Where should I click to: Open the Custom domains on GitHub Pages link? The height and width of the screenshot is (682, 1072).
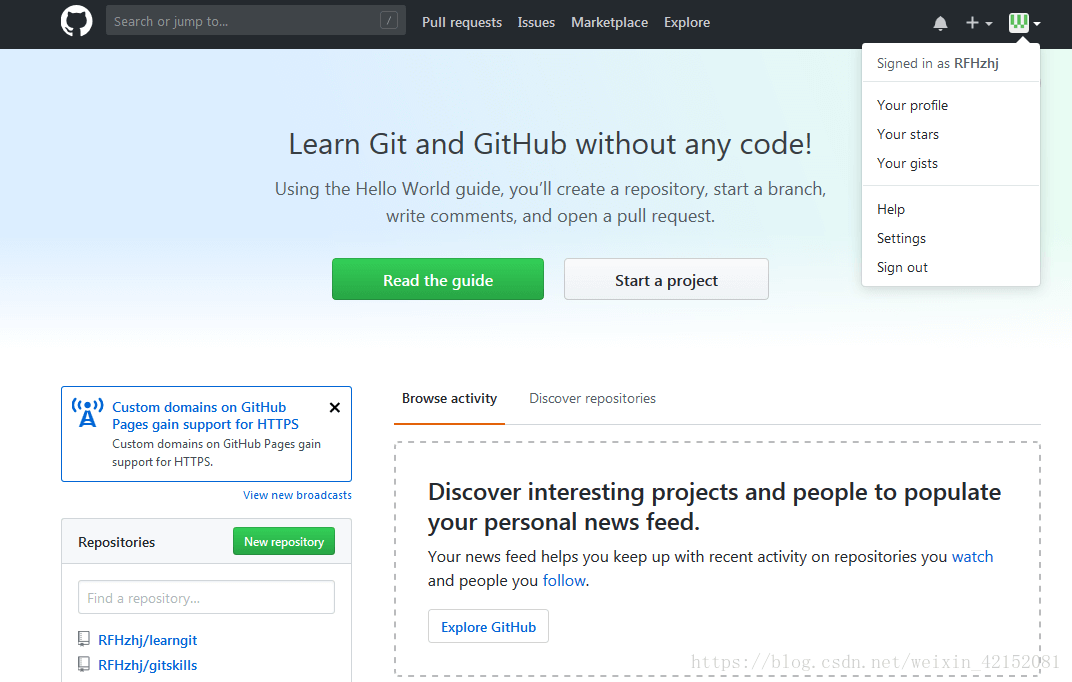(205, 415)
